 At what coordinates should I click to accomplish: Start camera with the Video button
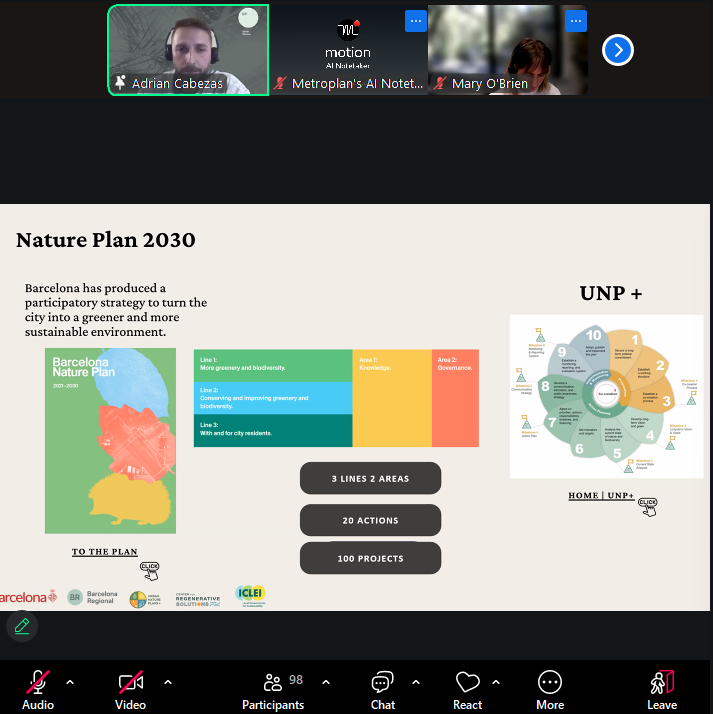(x=130, y=688)
